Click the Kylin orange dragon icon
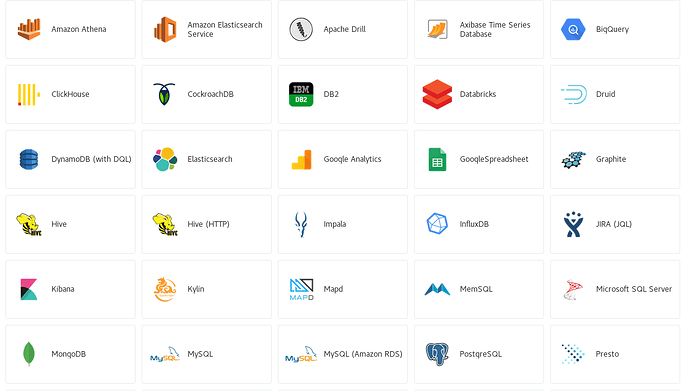690x391 pixels. point(165,289)
